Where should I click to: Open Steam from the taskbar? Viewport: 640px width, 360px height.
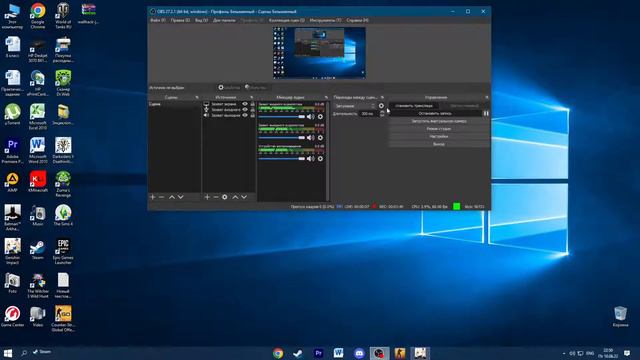298,353
